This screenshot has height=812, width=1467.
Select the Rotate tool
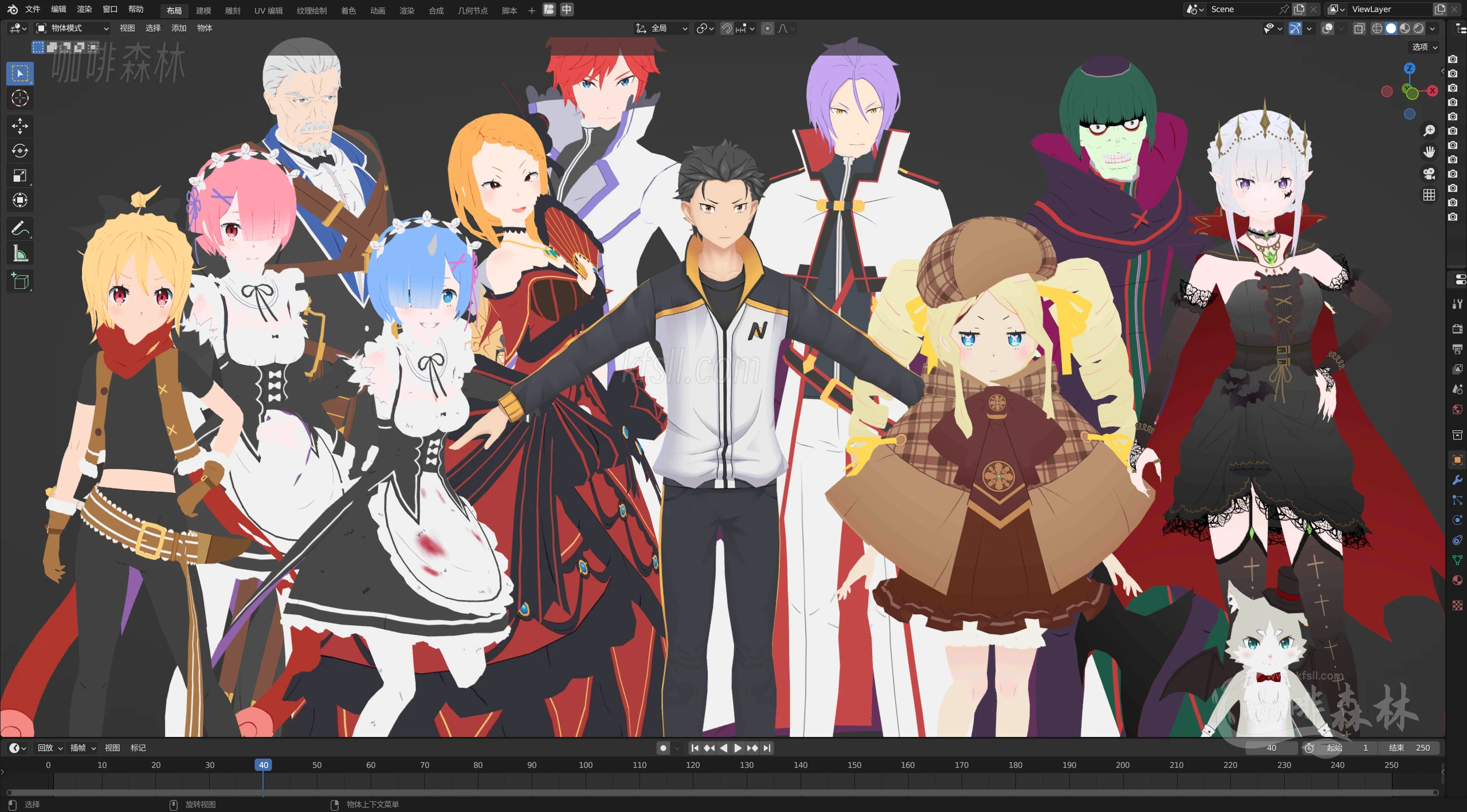pos(20,151)
